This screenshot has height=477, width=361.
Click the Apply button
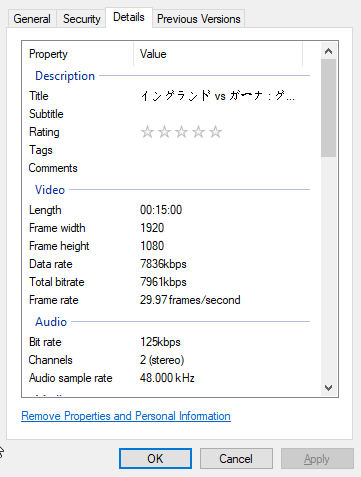pos(317,459)
